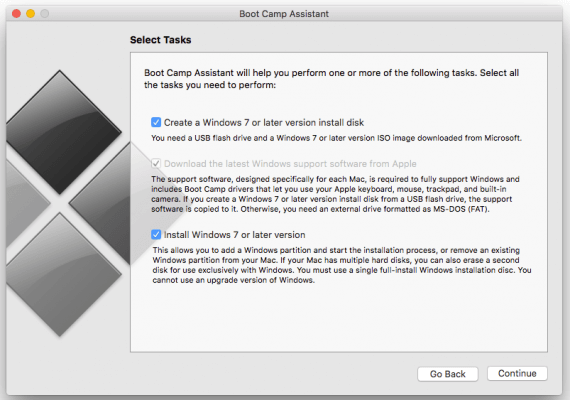
Task: Click the paragraph starting "This allows you to add a Windows partition"
Action: pyautogui.click(x=342, y=265)
